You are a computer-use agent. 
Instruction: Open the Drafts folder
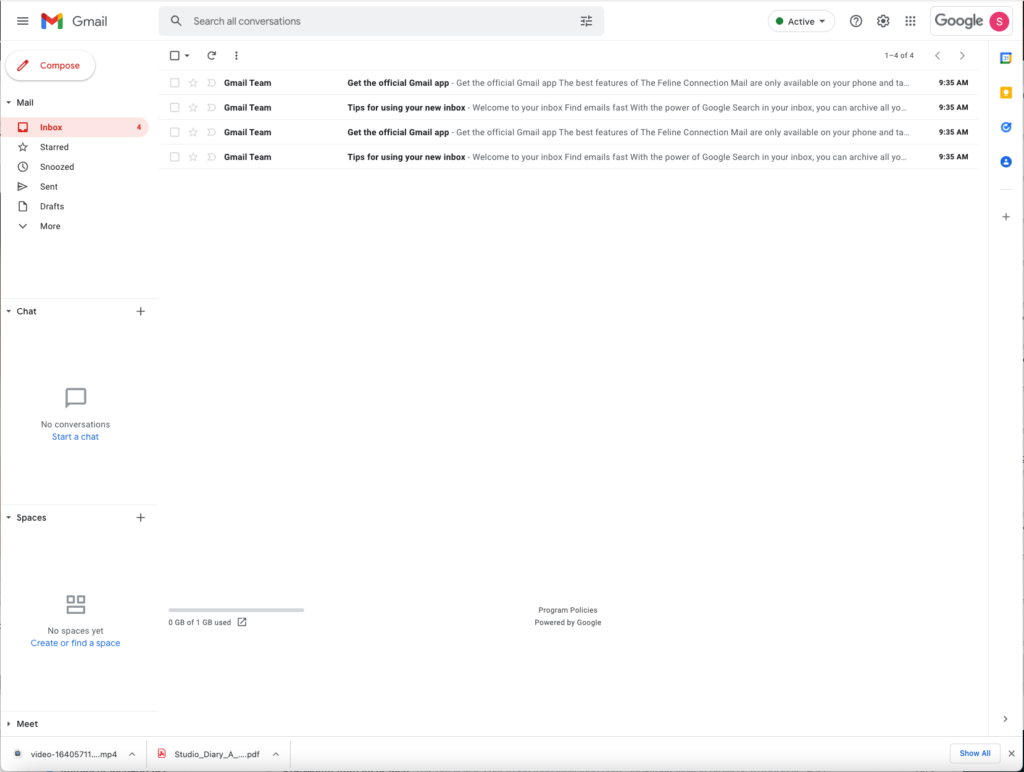(51, 206)
